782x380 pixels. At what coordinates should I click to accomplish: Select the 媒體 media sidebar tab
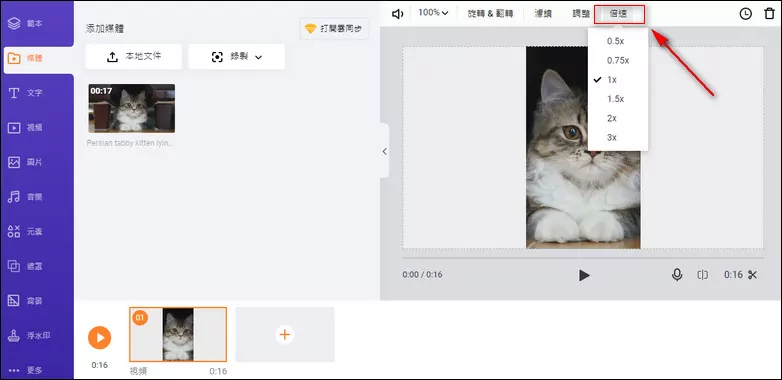point(38,58)
